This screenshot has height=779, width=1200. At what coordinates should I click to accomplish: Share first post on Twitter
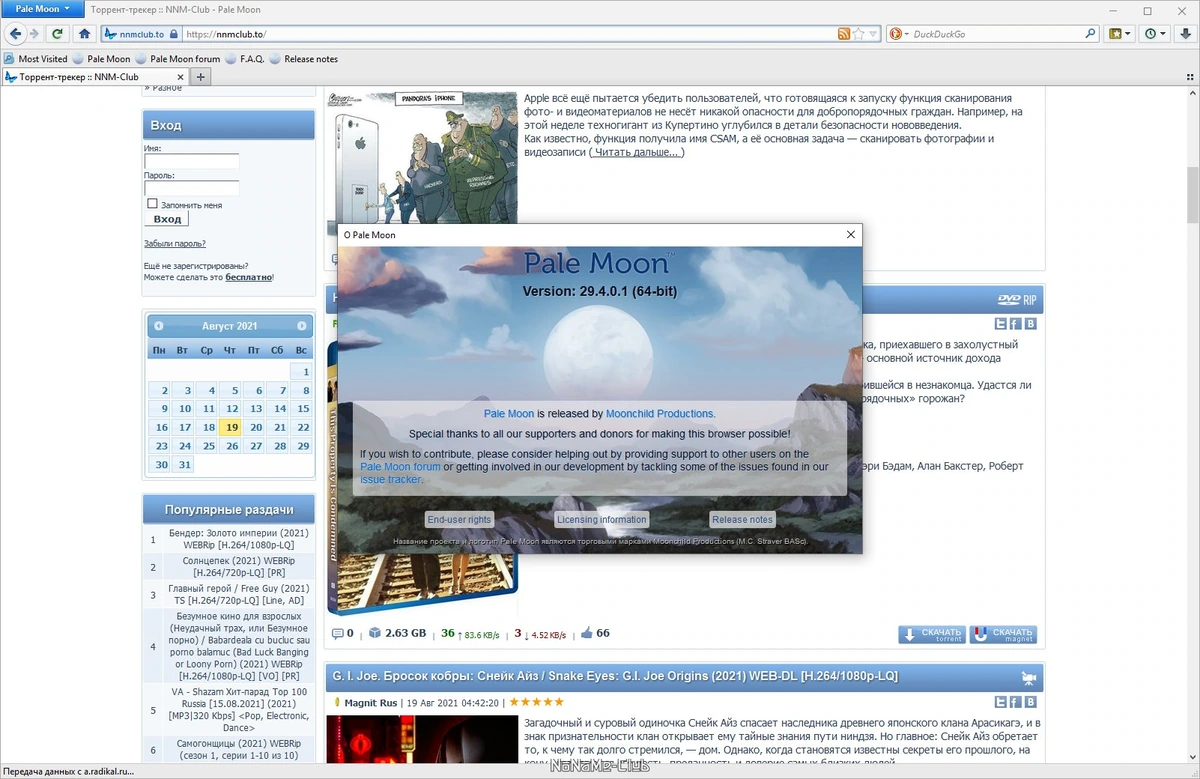pyautogui.click(x=1000, y=323)
